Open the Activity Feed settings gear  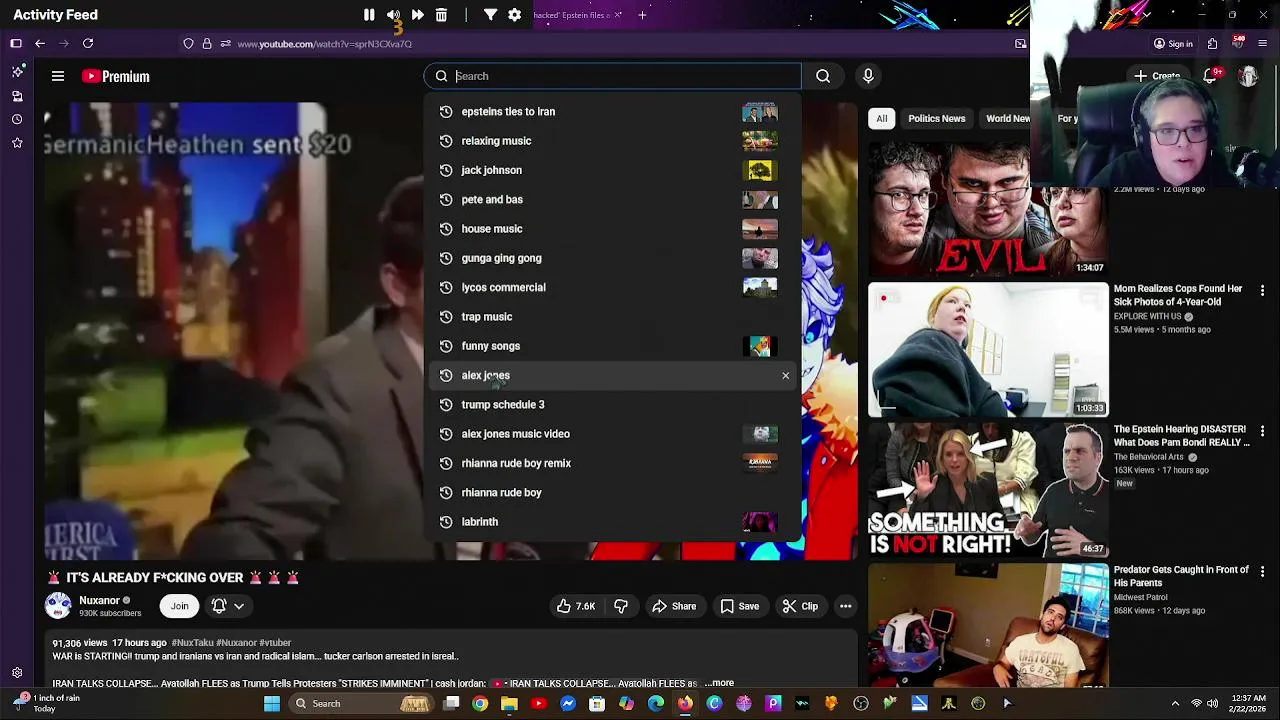(x=514, y=15)
